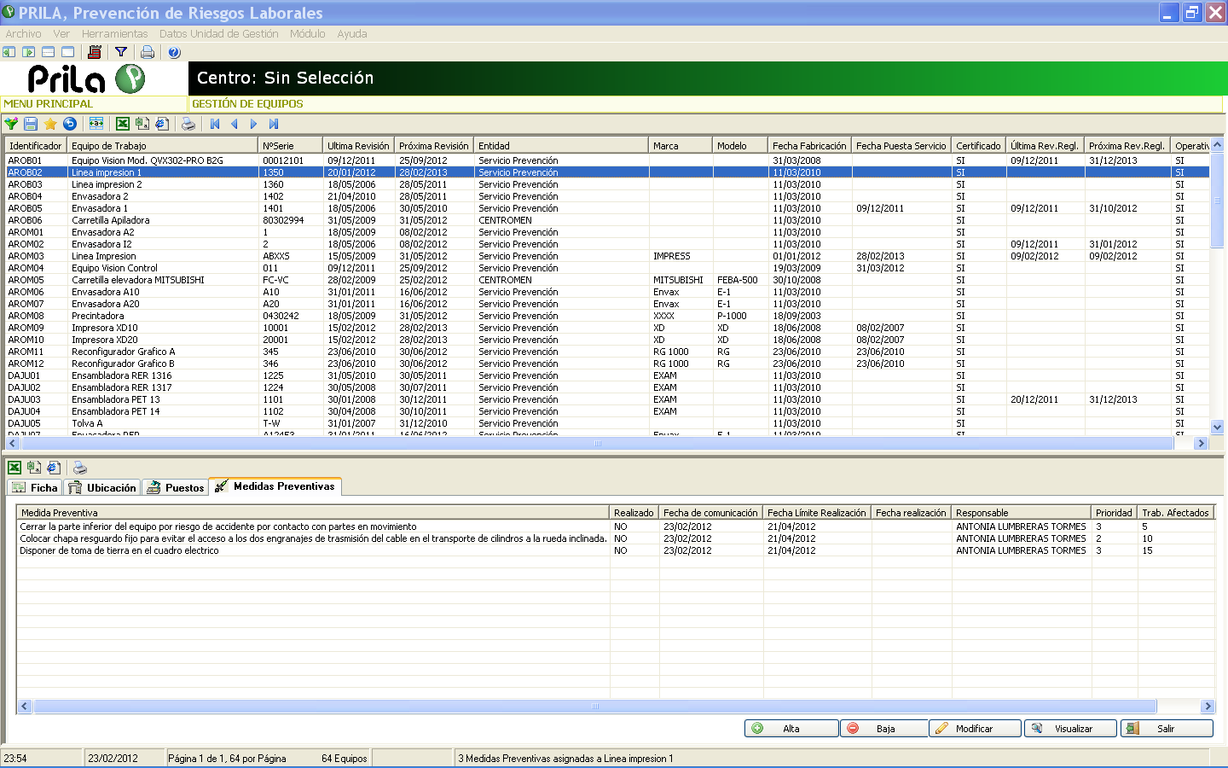Click the filter funnel icon in top toolbar

[121, 52]
